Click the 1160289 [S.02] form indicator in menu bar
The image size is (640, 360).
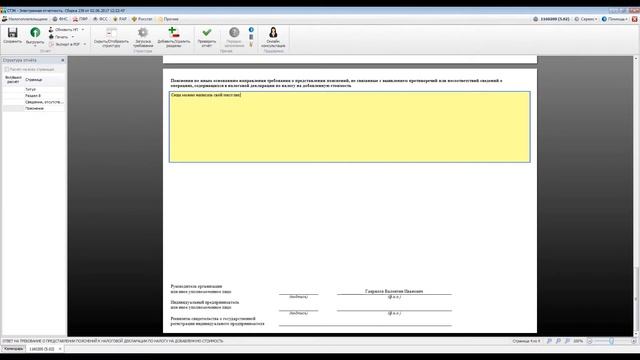point(551,19)
